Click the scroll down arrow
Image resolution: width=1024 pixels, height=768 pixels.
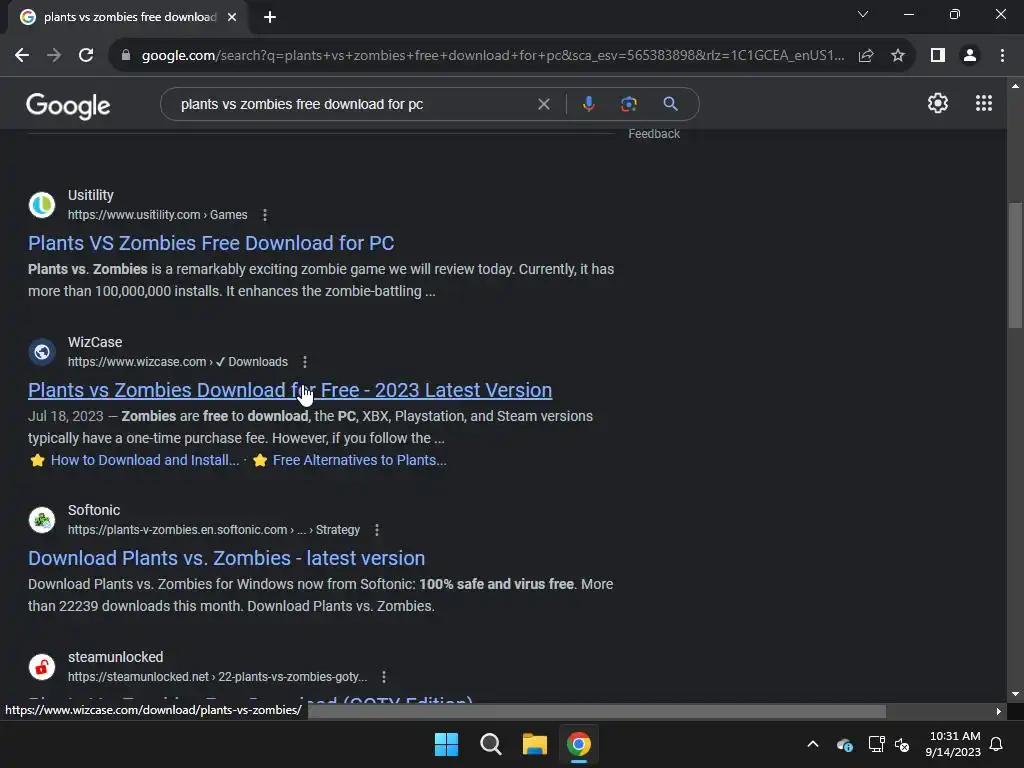[x=1015, y=694]
